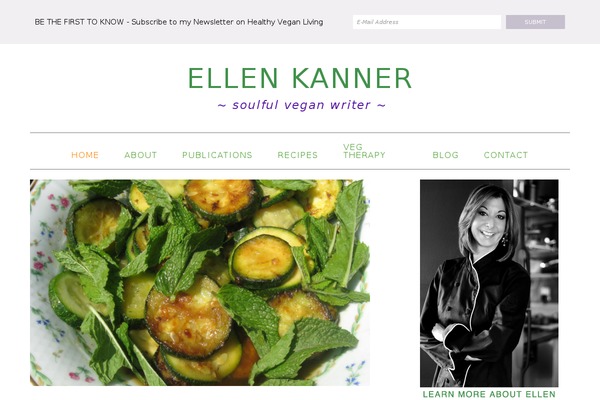The width and height of the screenshot is (600, 400).
Task: Open the zucchini and mint dish image
Action: click(200, 282)
